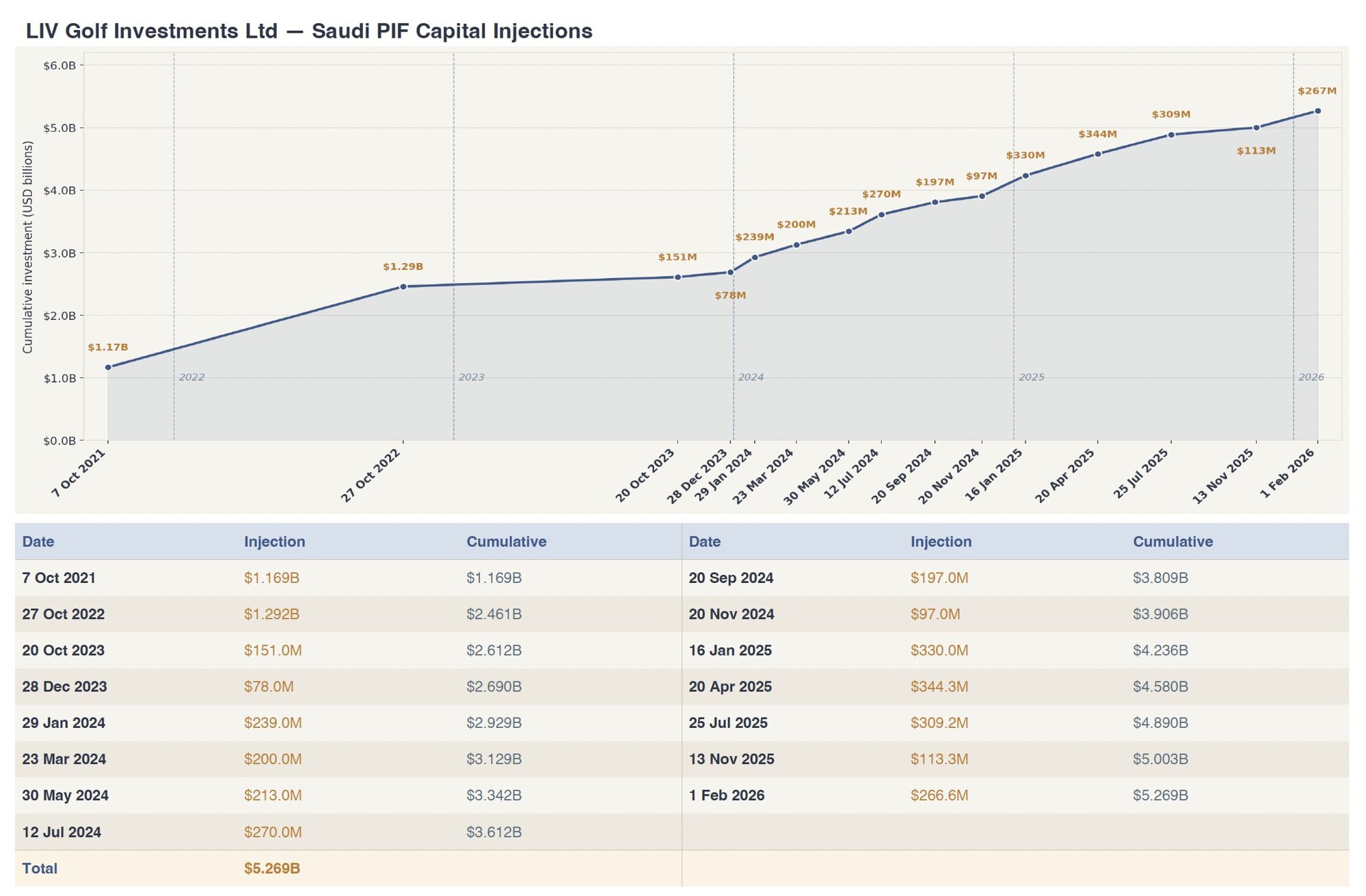Select the $6.0B y-axis tick label

(59, 66)
